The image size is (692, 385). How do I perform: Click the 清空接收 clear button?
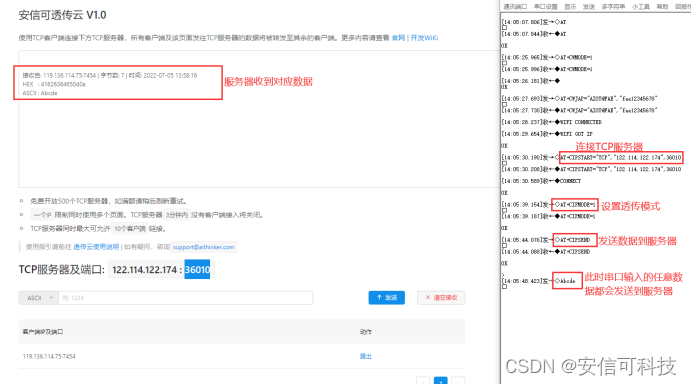pyautogui.click(x=441, y=298)
